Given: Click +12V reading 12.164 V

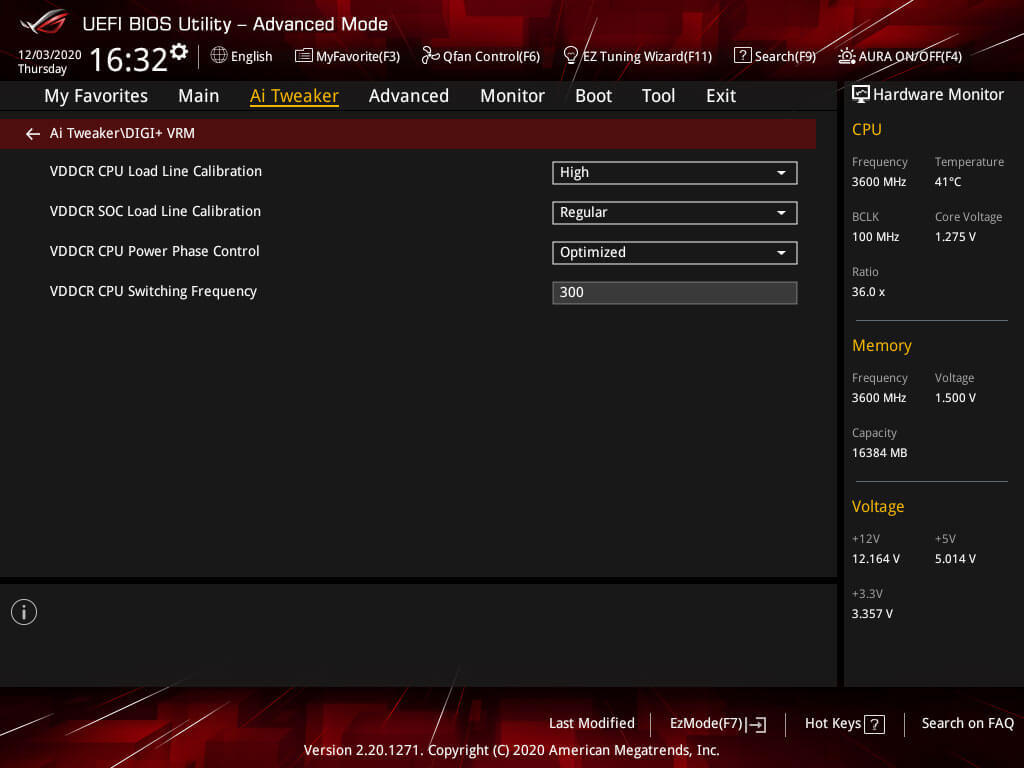Looking at the screenshot, I should click(x=876, y=559).
